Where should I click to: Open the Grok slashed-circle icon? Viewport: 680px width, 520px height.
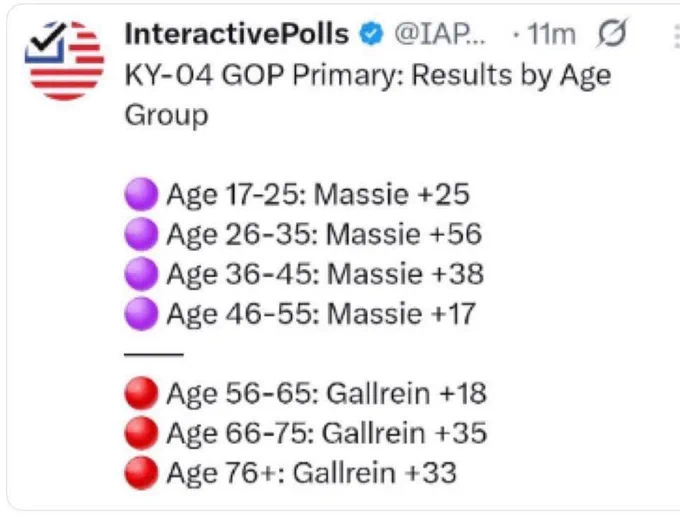point(611,33)
